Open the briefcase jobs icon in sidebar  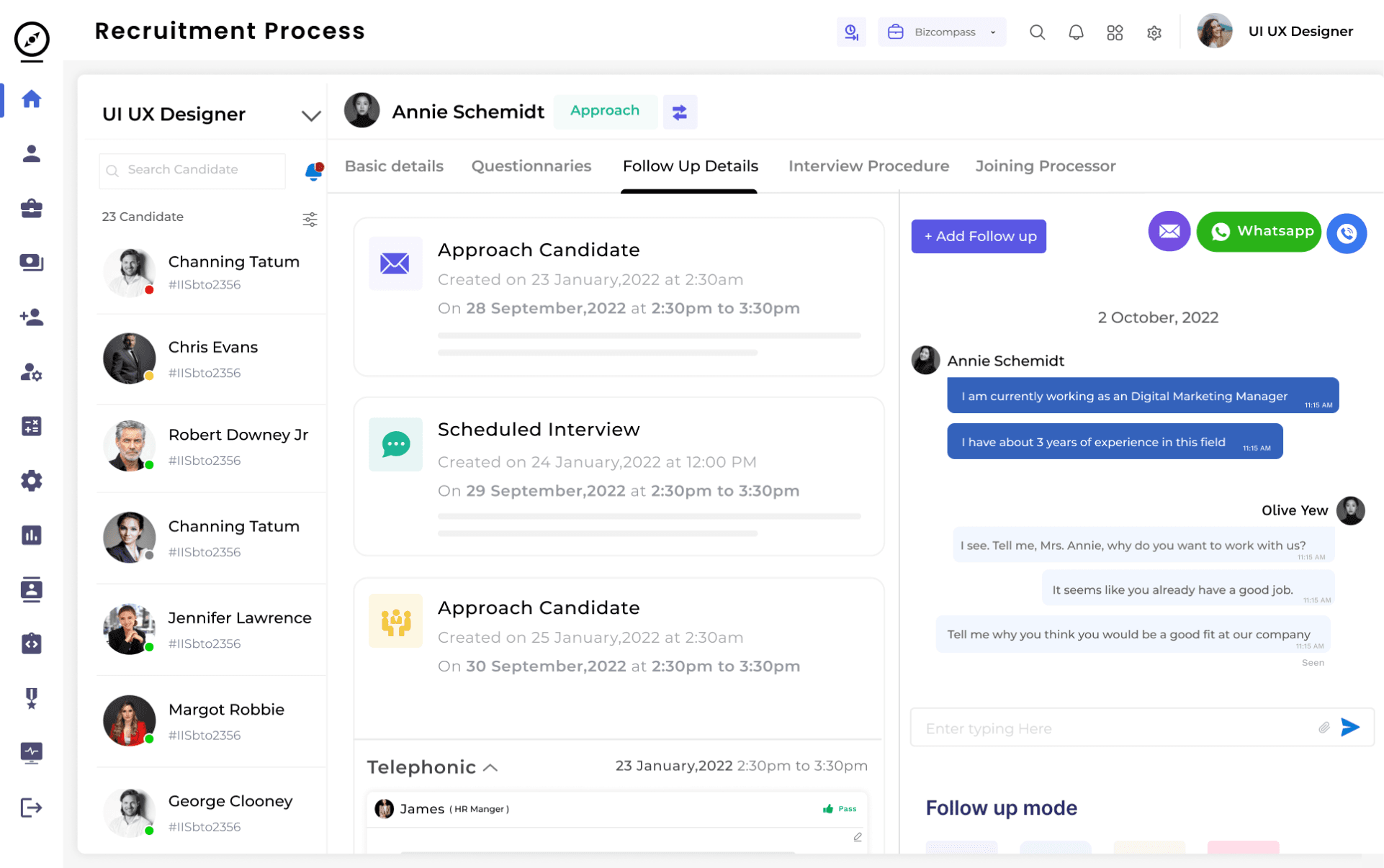(x=31, y=209)
